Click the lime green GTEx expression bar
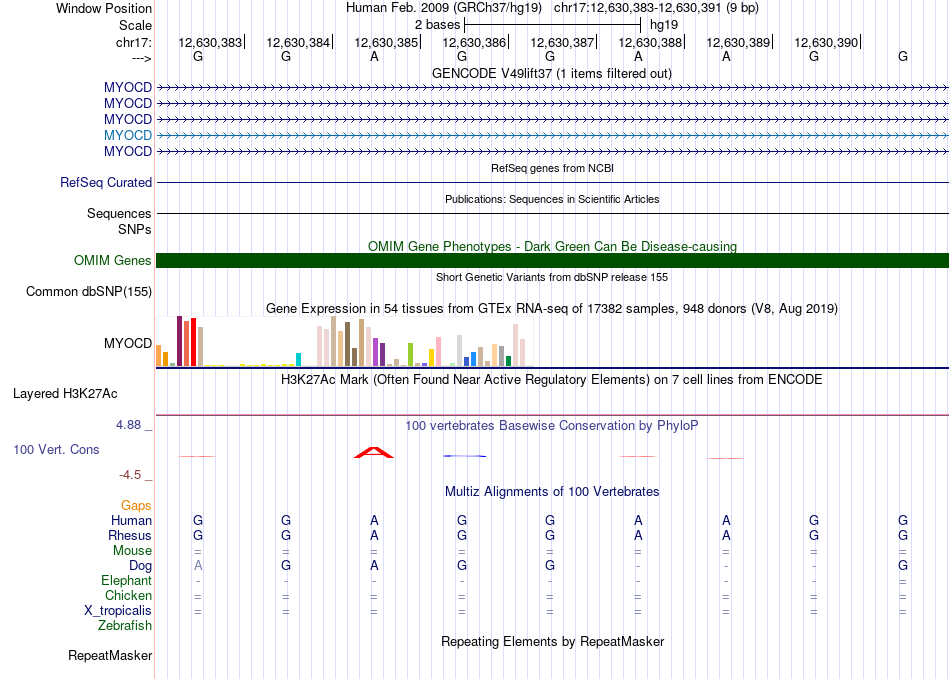950x679 pixels. coord(410,354)
